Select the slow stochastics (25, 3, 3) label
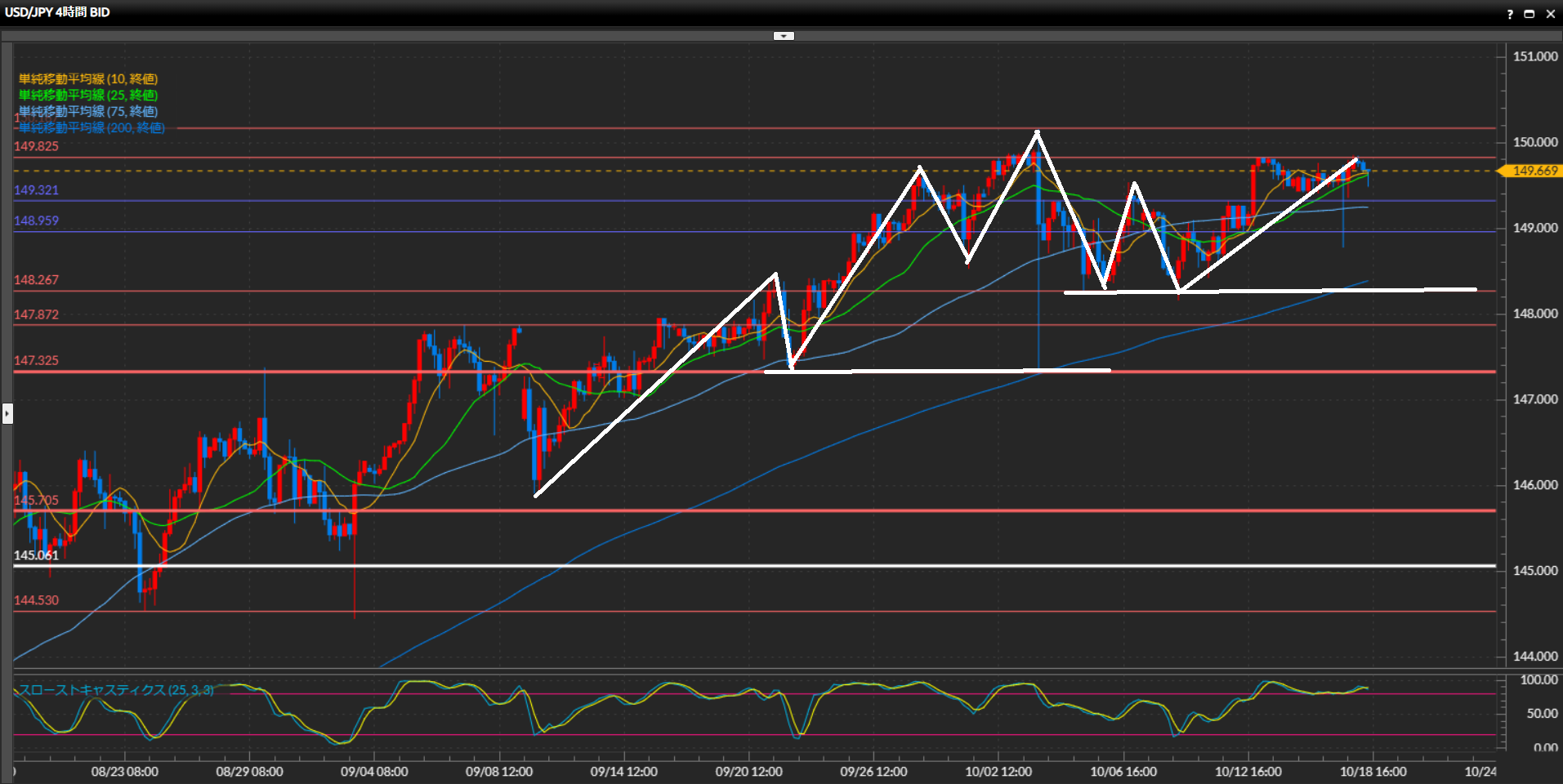 click(116, 690)
